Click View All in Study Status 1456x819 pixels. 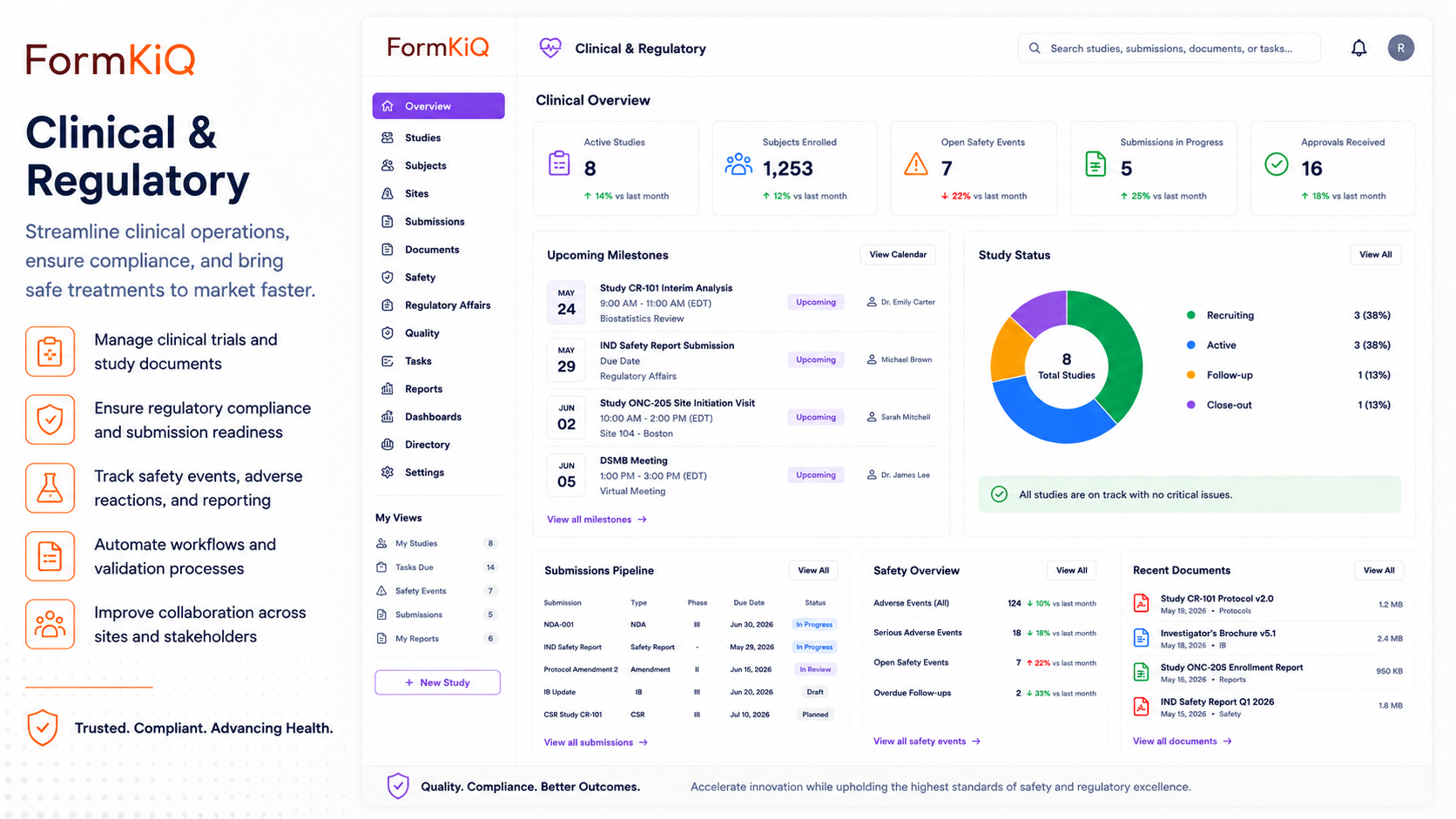click(x=1375, y=254)
